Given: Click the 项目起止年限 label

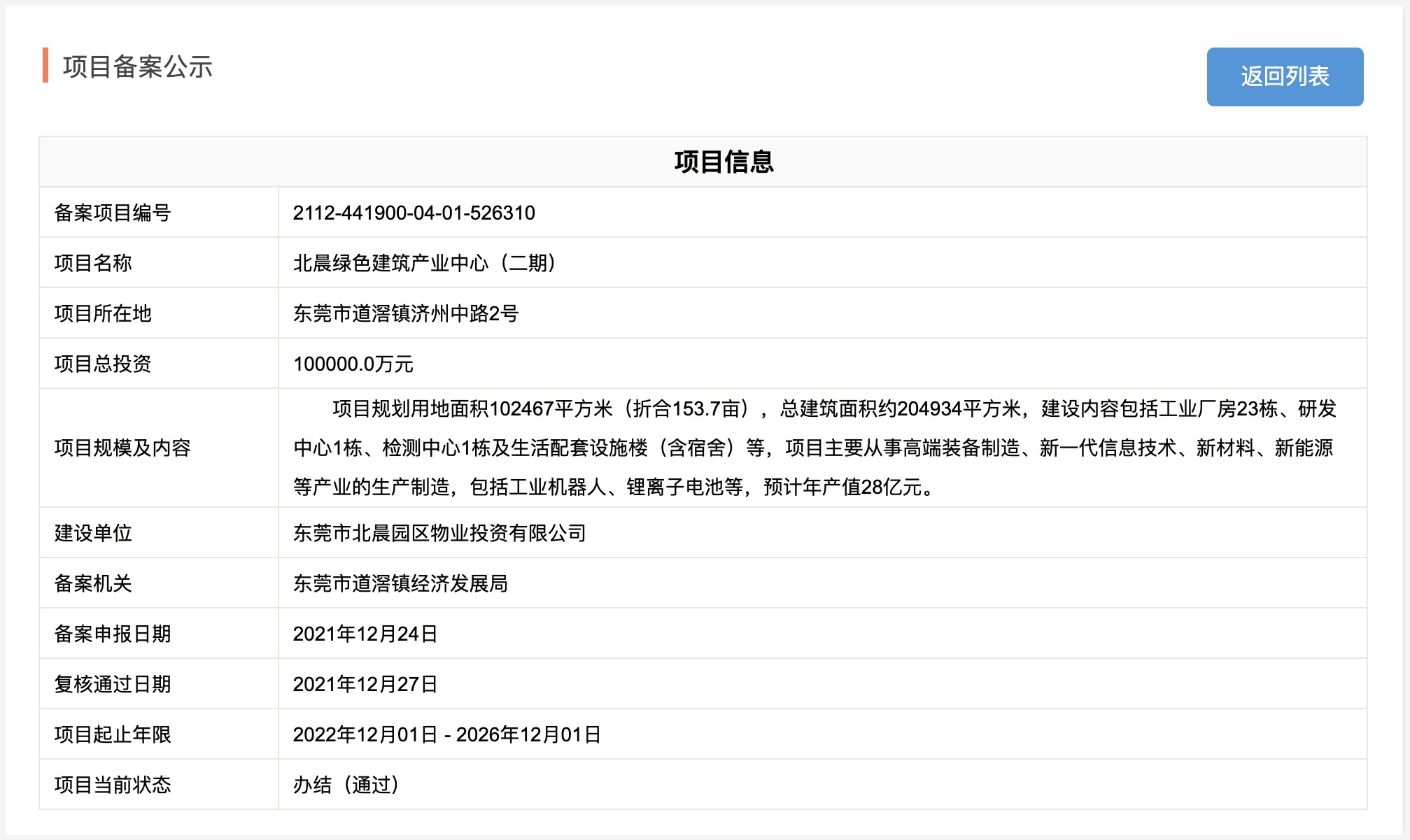Looking at the screenshot, I should click(113, 734).
